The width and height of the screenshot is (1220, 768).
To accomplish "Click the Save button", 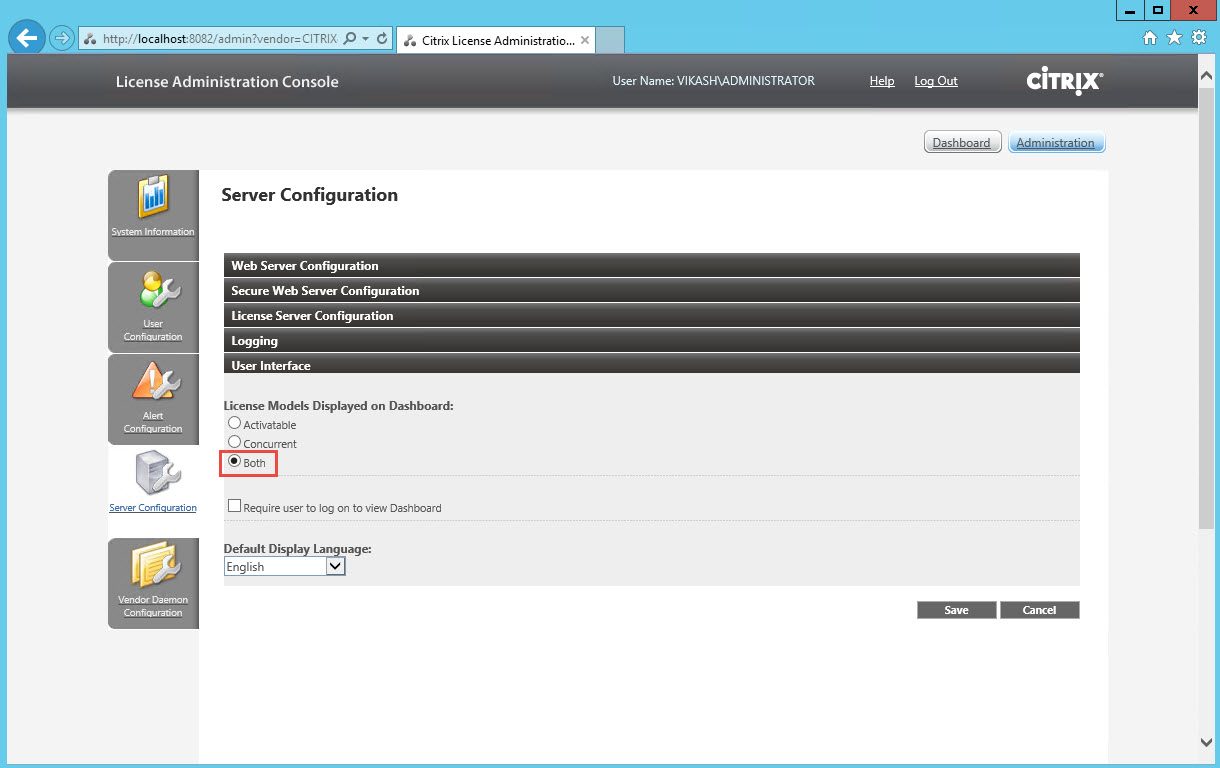I will tap(956, 610).
